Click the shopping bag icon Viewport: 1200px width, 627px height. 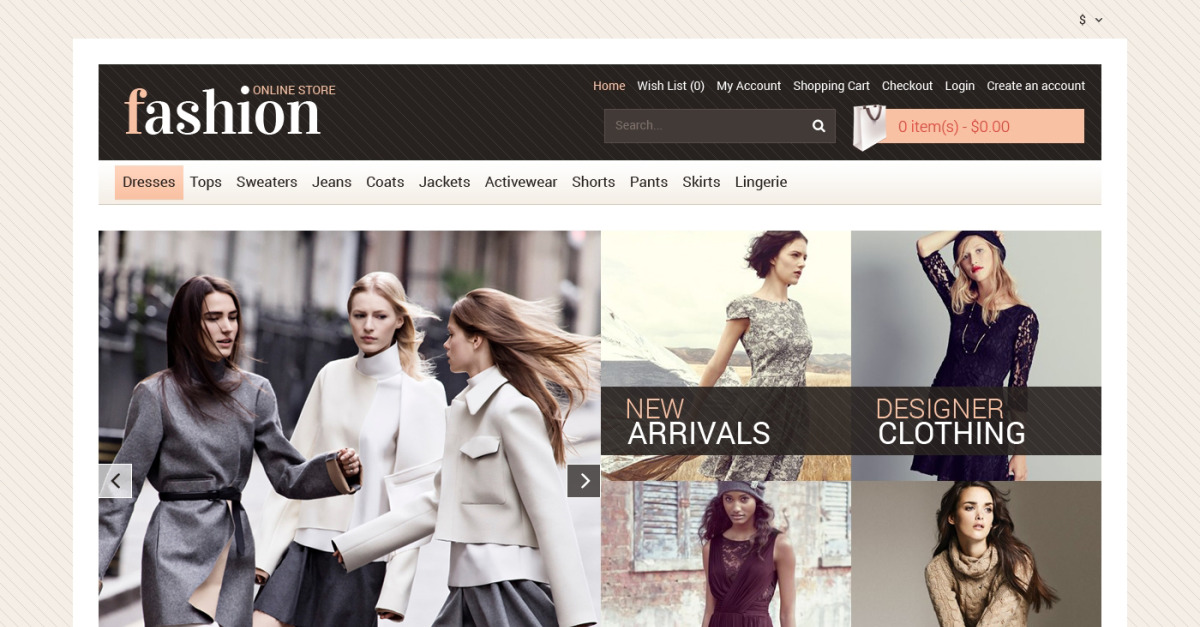[x=869, y=127]
